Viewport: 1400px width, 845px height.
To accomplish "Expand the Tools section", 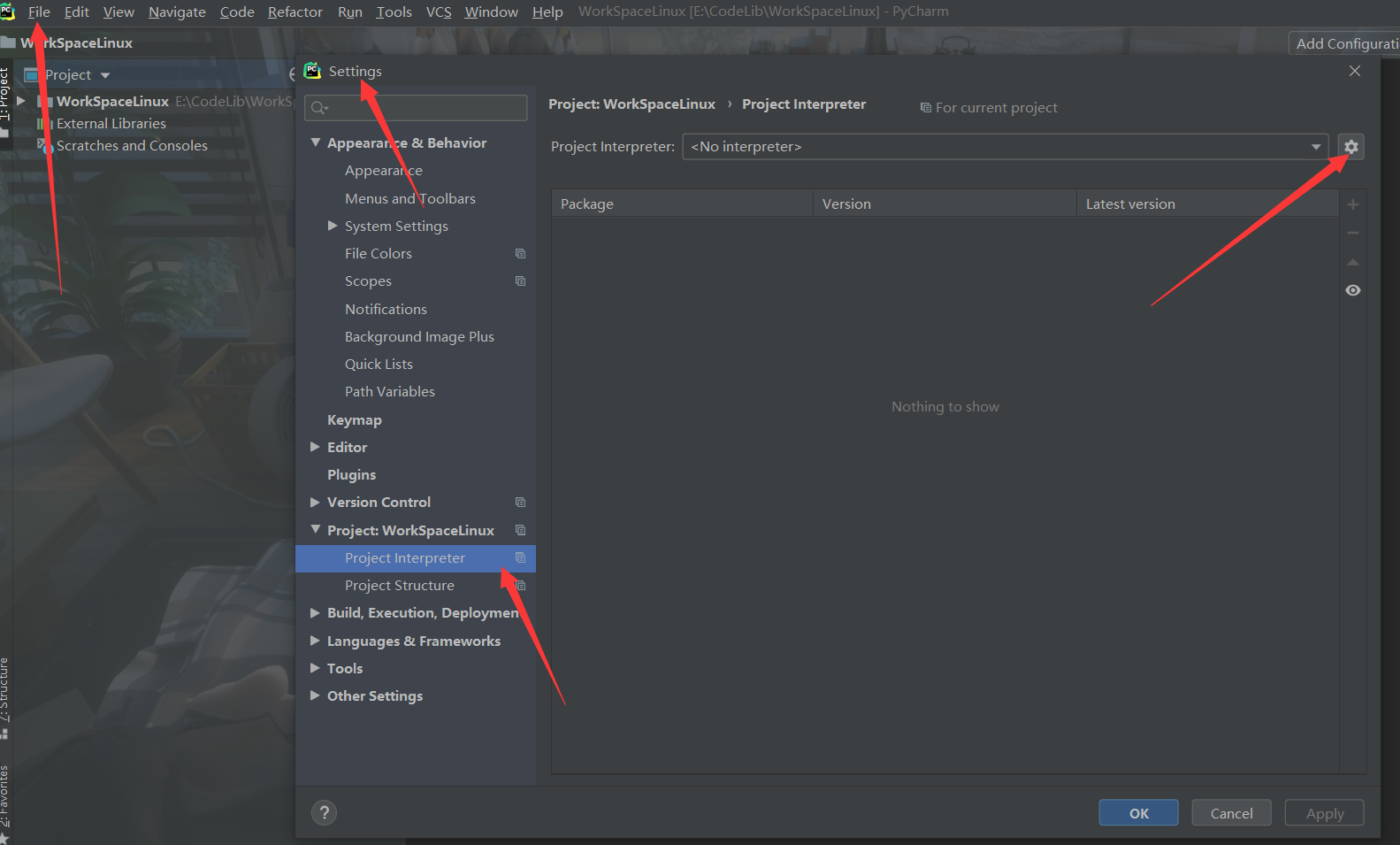I will click(x=315, y=668).
